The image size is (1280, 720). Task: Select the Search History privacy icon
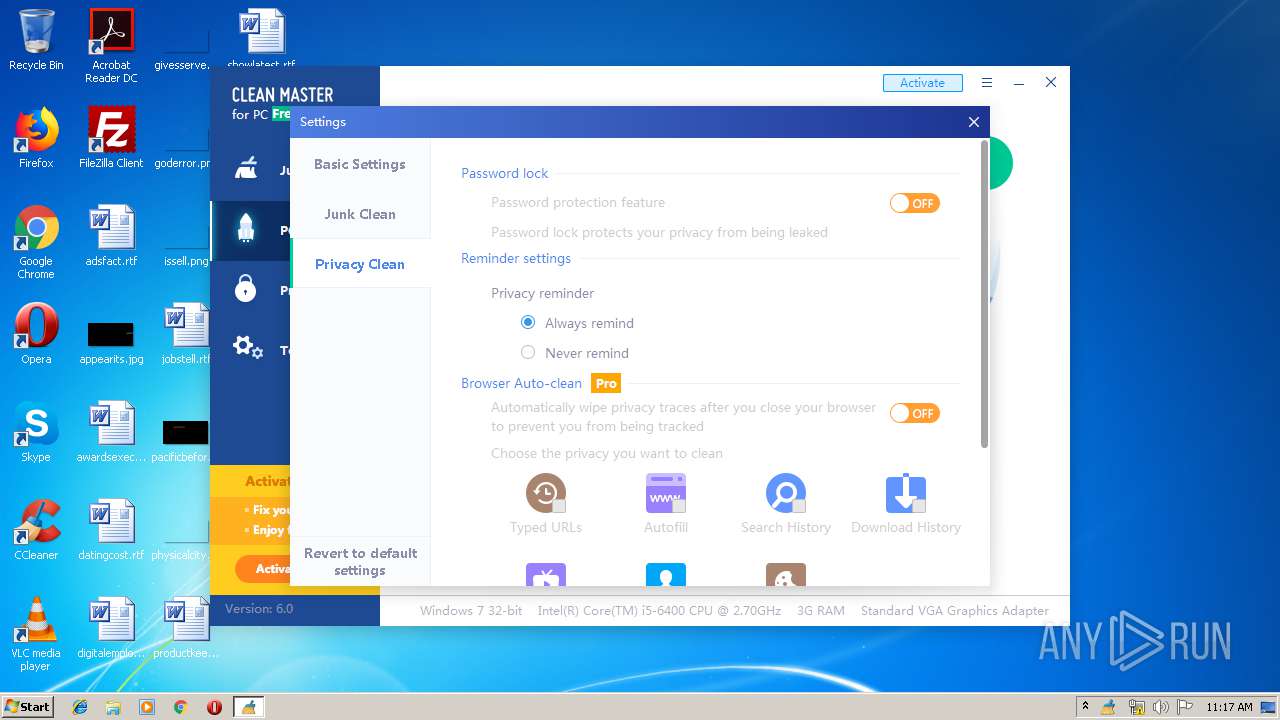786,493
